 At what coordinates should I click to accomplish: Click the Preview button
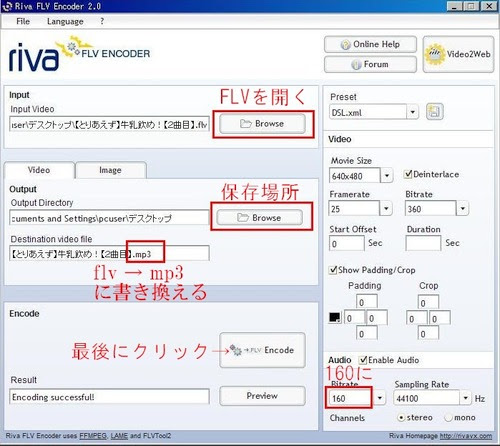coord(262,396)
